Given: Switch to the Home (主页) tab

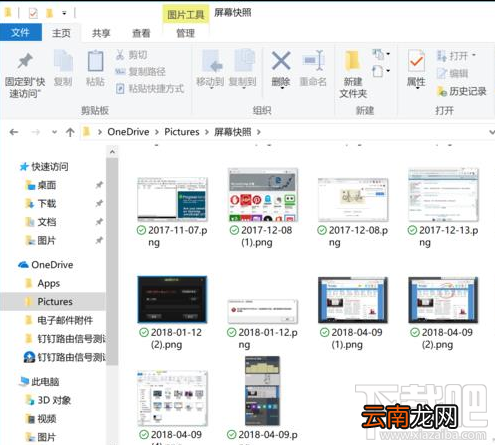Looking at the screenshot, I should coord(61,33).
